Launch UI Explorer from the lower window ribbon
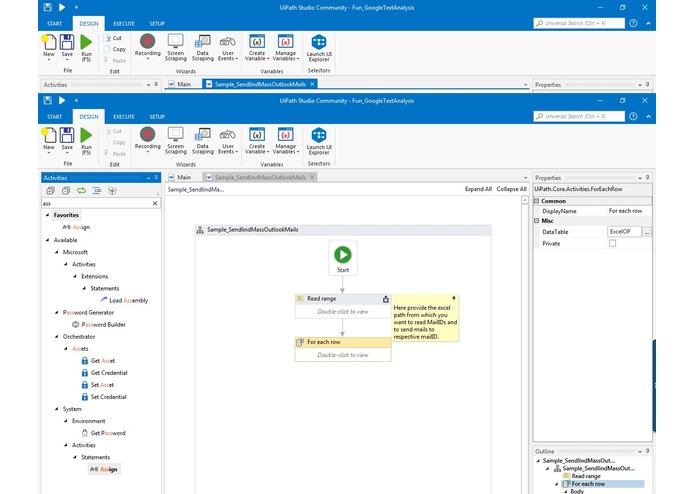The image size is (695, 494). tap(319, 141)
